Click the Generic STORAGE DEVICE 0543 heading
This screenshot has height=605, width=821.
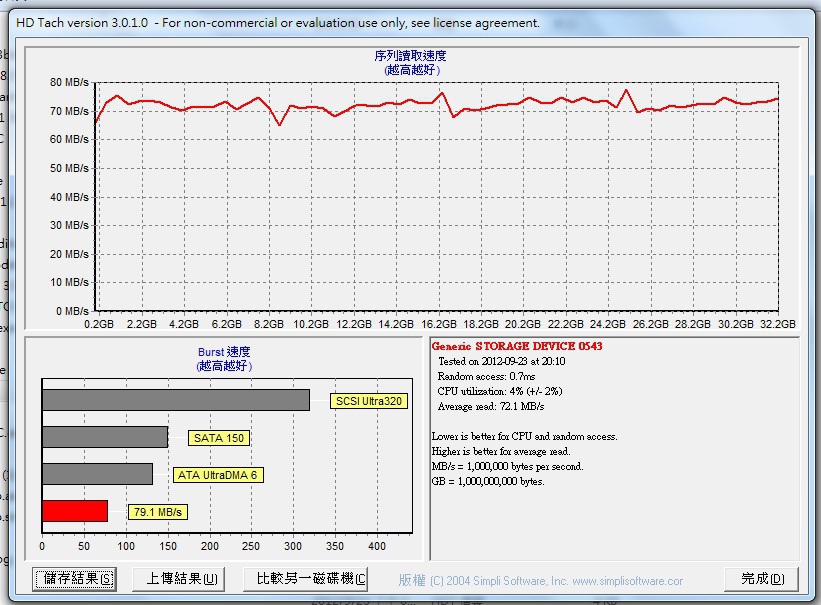pyautogui.click(x=517, y=346)
